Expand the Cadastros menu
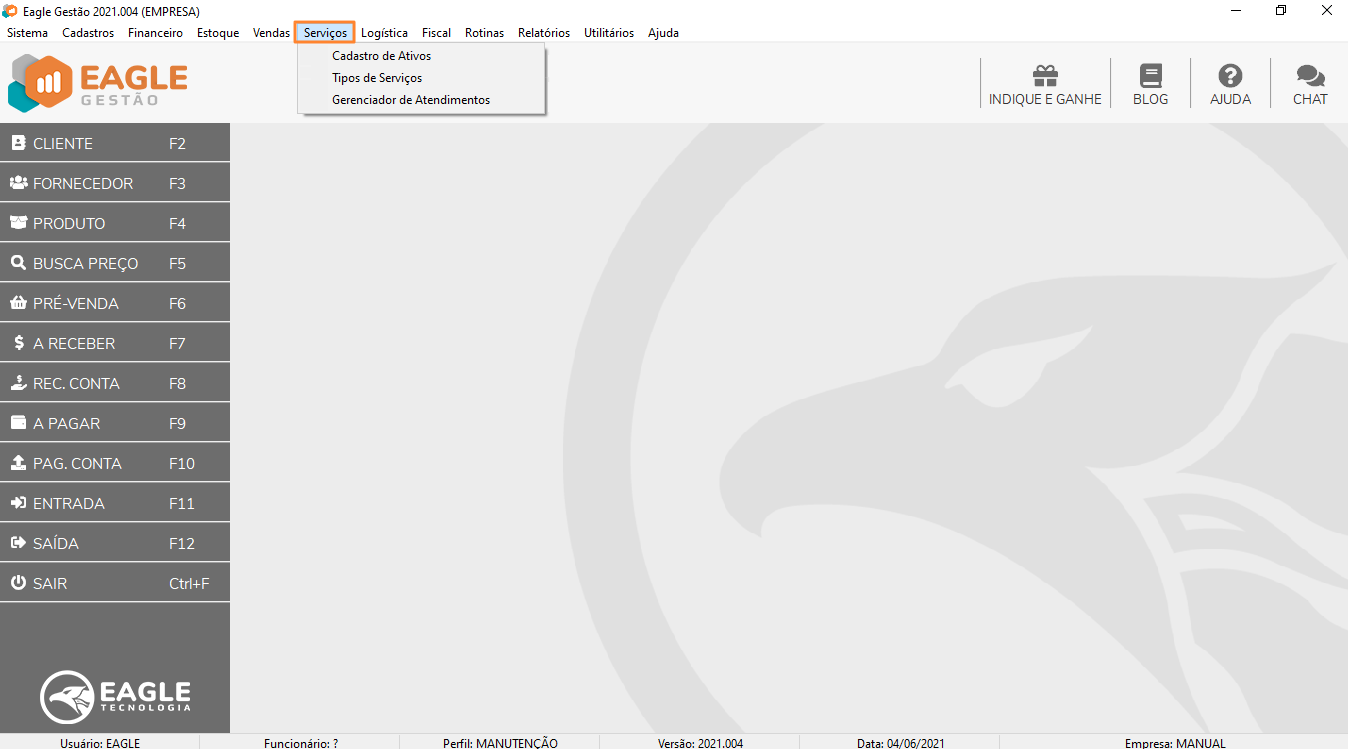Screen dimensions: 1348x749 [88, 33]
